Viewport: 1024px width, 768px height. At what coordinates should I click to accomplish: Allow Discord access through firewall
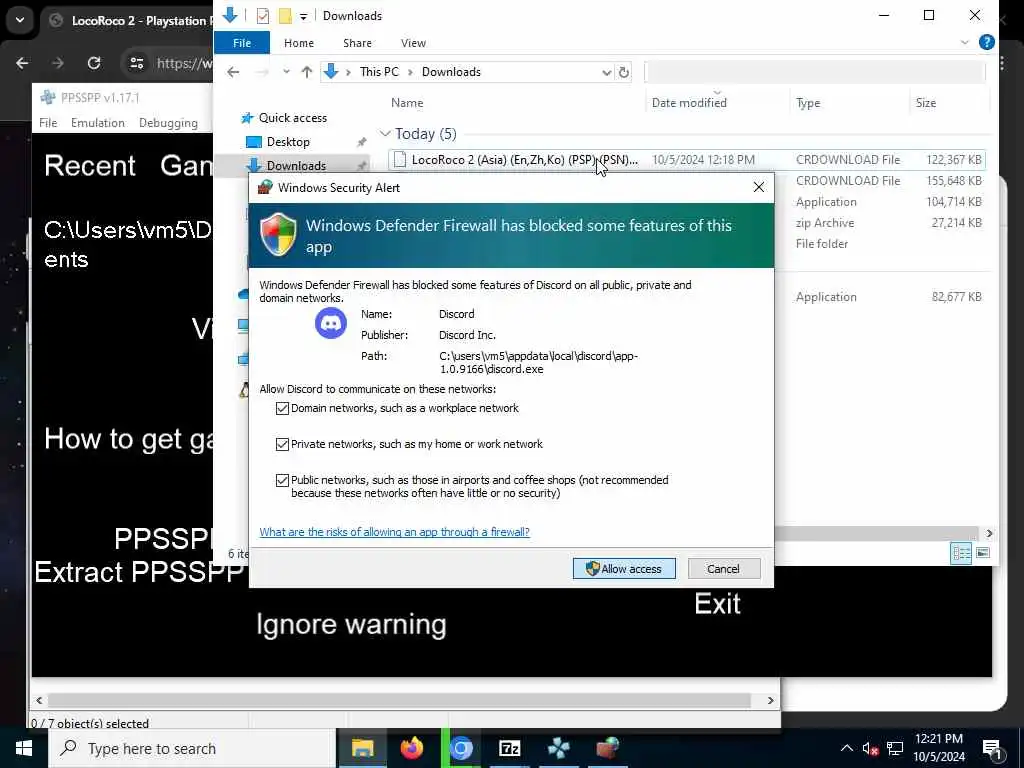(x=624, y=569)
